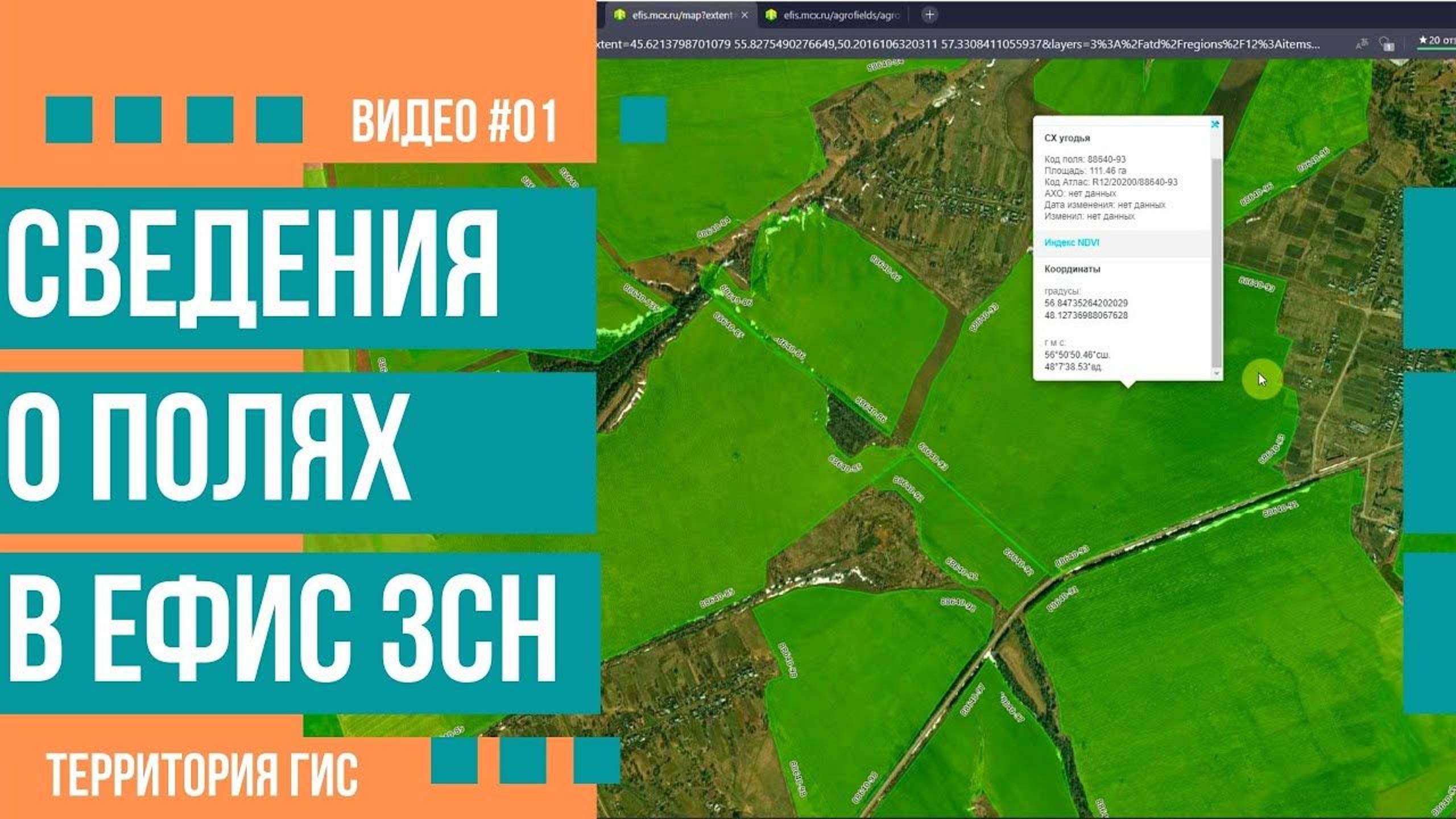Click the Код Атлас R12/20200/88640-93 line
The height and width of the screenshot is (819, 1456).
[1110, 182]
